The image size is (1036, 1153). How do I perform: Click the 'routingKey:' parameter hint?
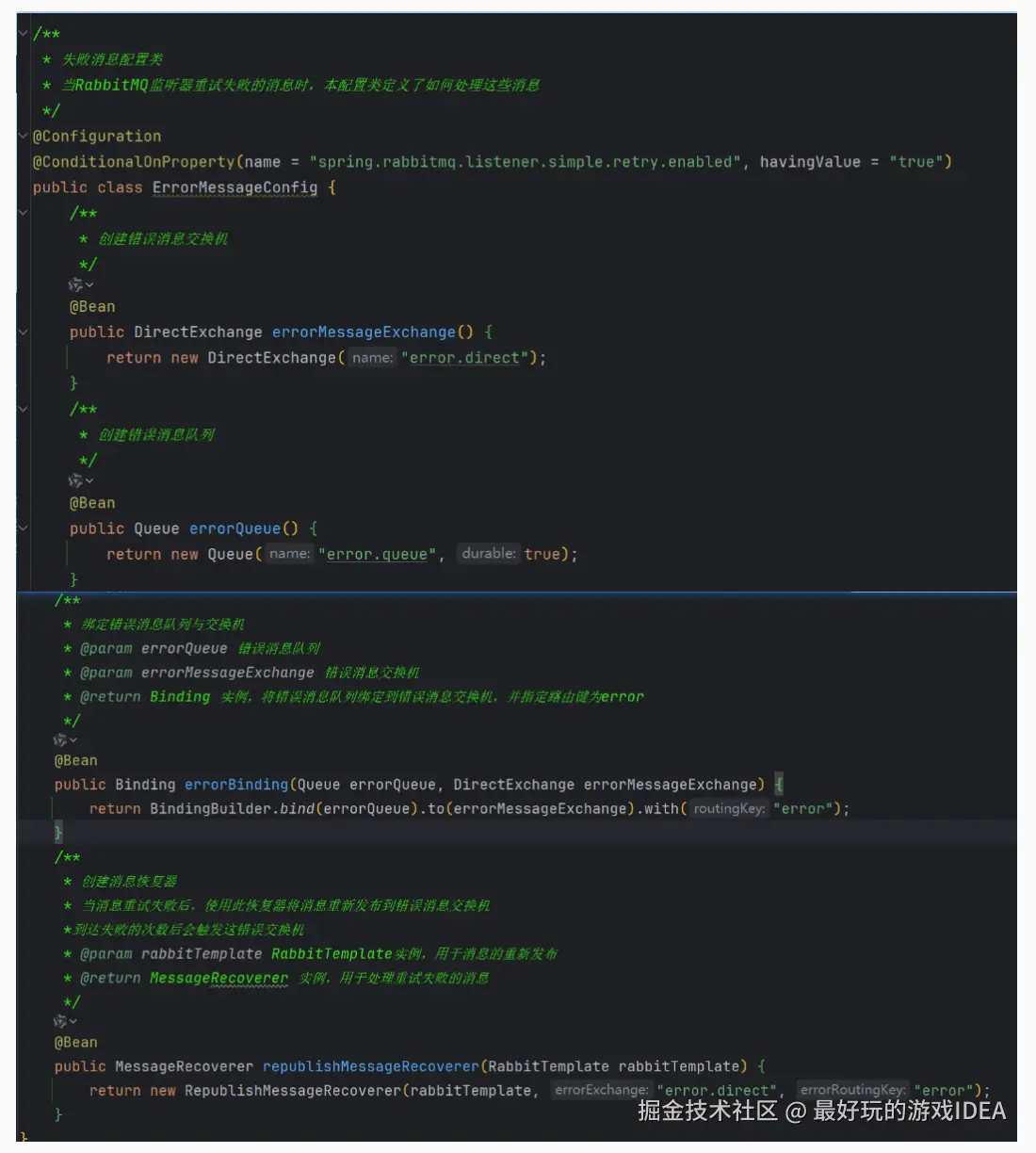[729, 808]
